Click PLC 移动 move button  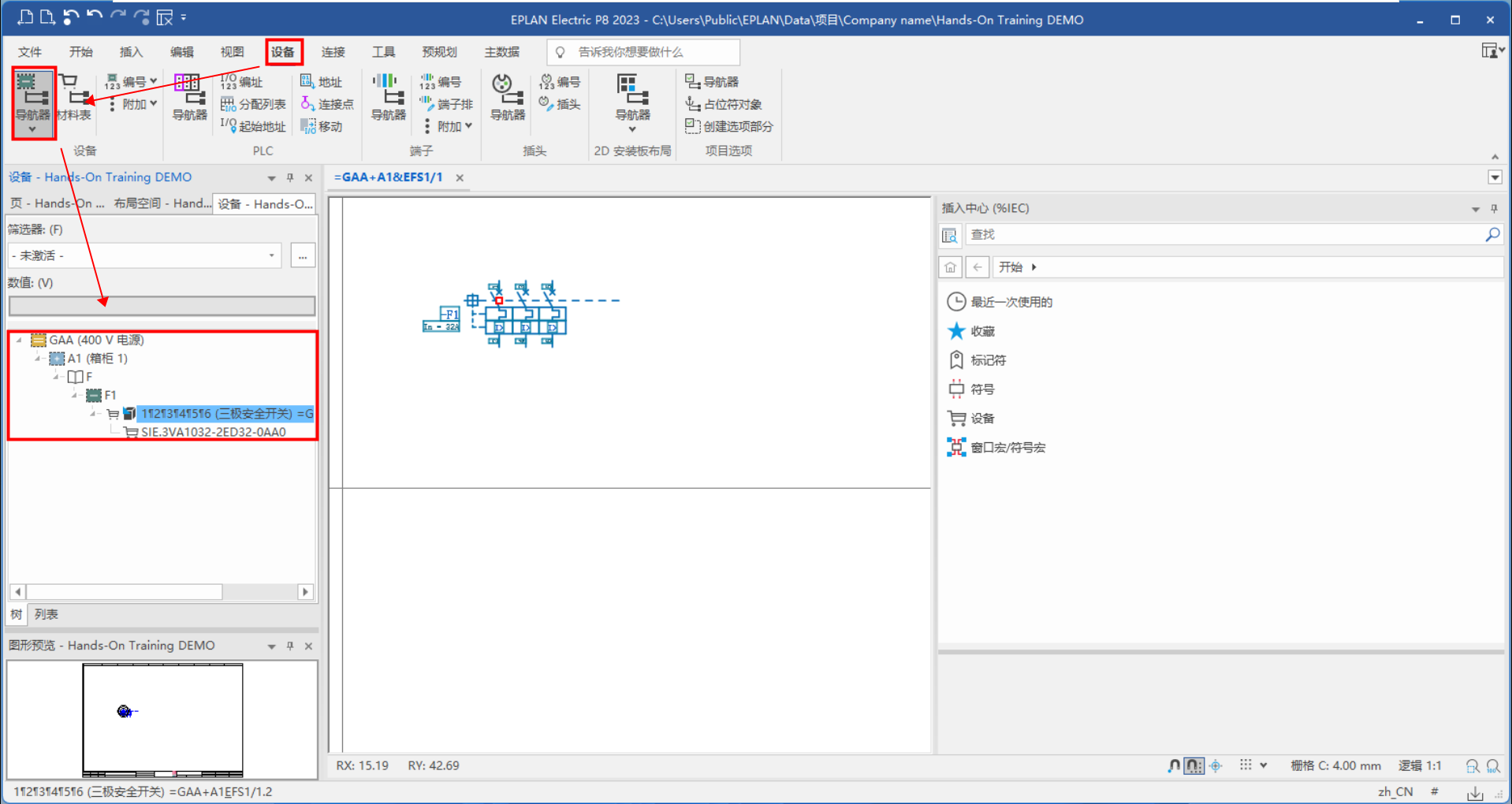321,126
